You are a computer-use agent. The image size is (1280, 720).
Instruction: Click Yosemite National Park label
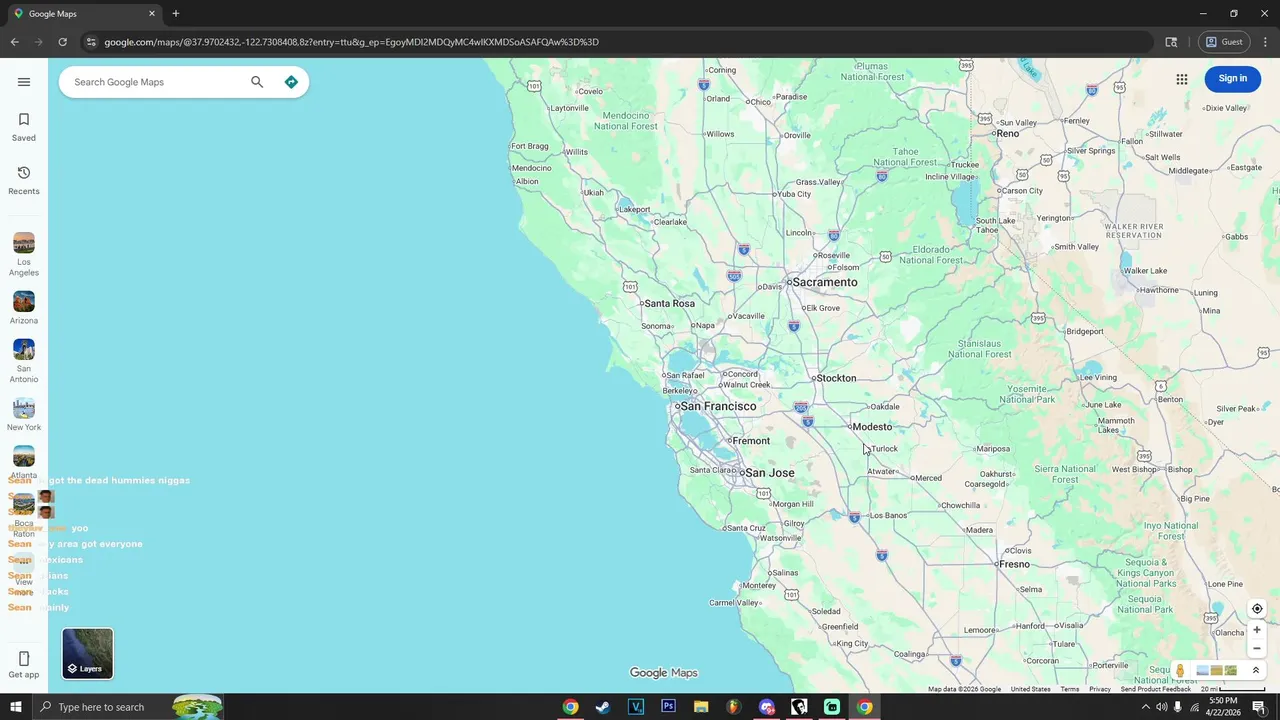click(x=1027, y=394)
